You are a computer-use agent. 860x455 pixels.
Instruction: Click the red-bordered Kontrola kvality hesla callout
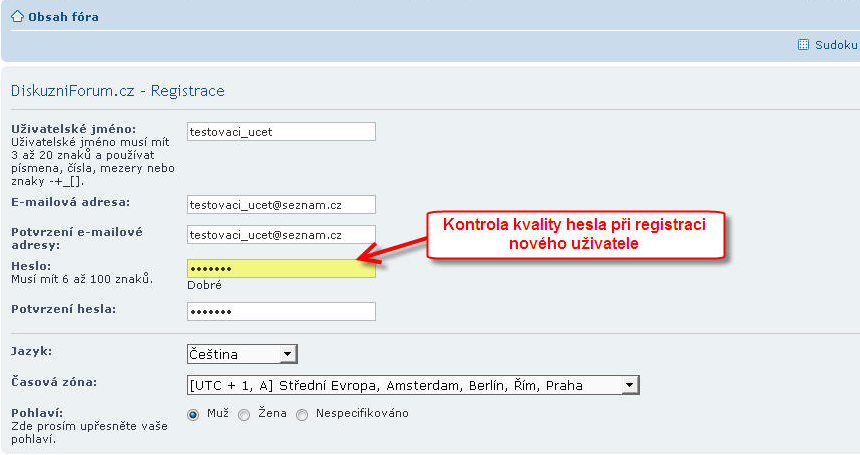click(x=574, y=234)
